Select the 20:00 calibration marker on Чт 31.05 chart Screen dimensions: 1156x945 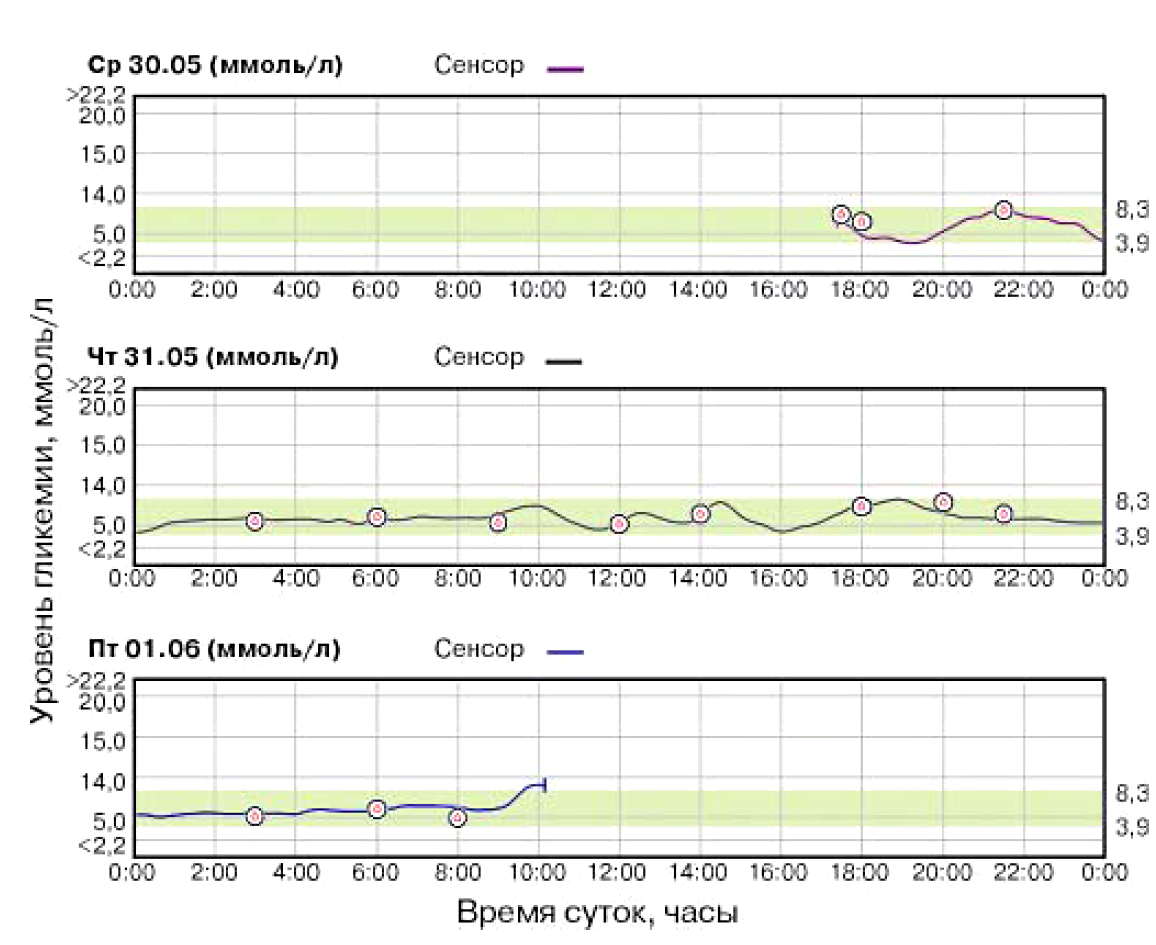[943, 502]
